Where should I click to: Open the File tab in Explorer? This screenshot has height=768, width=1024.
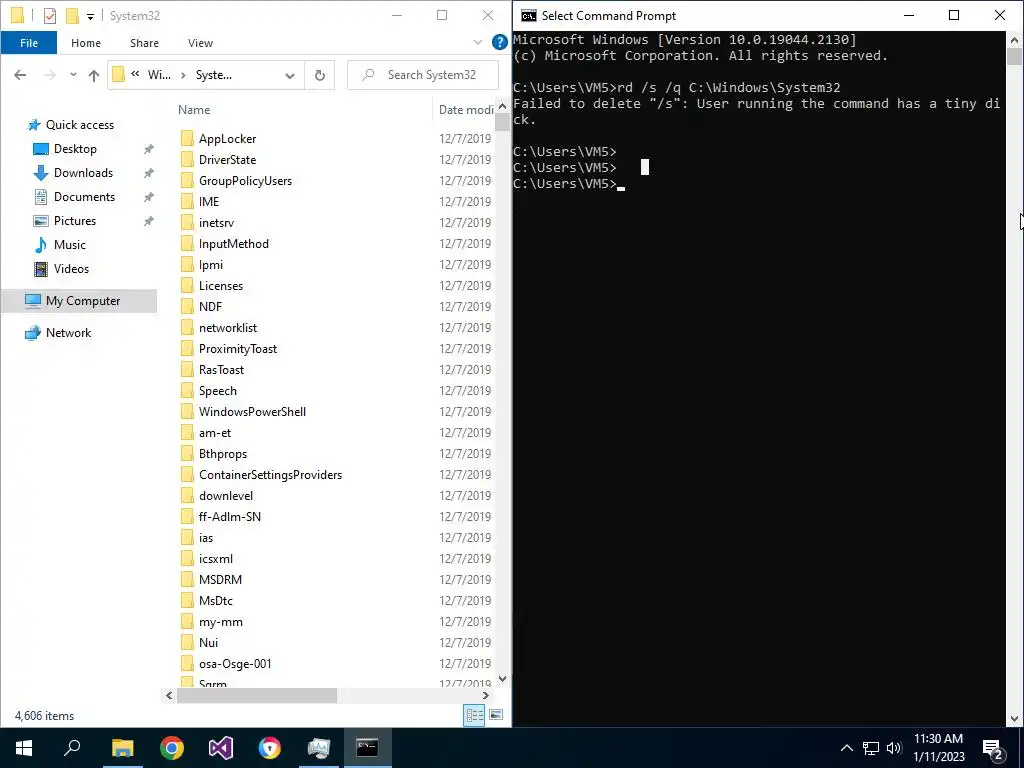29,43
